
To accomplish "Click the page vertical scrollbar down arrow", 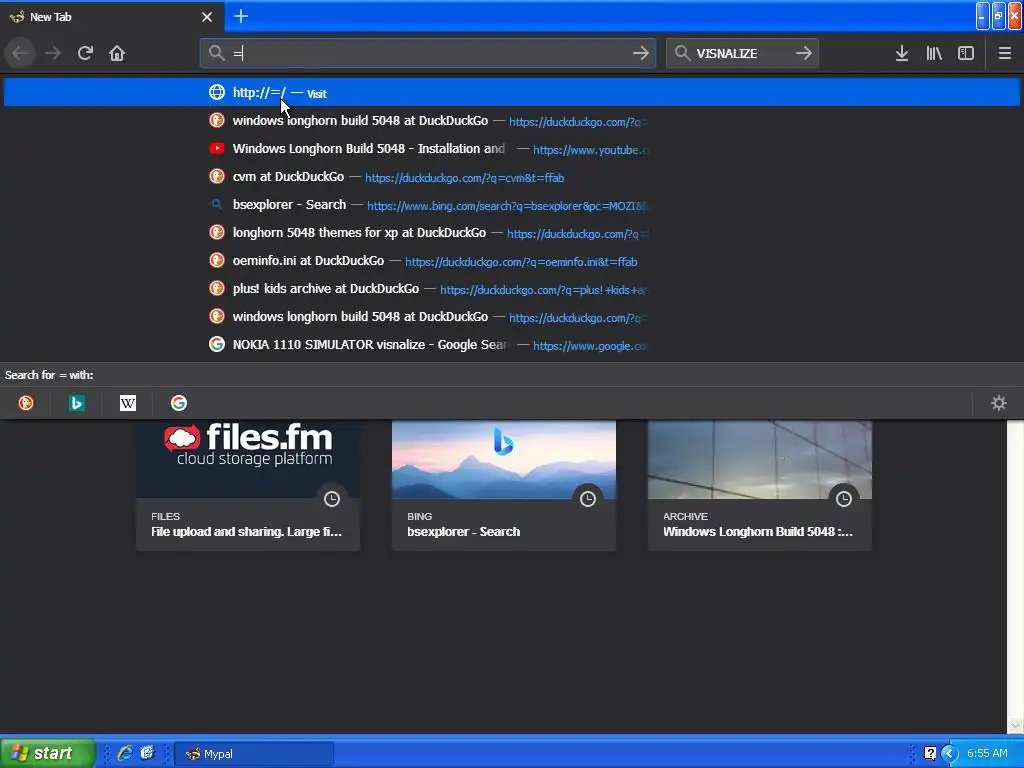I will 1016,726.
